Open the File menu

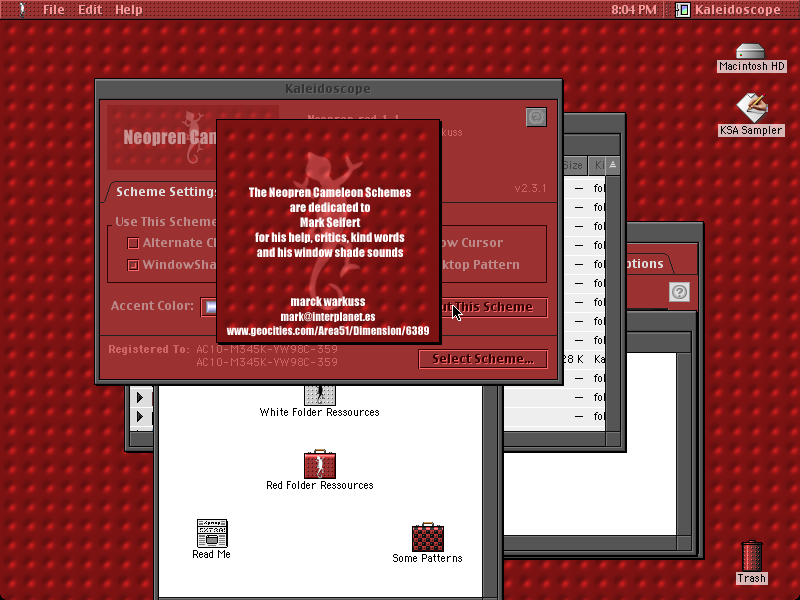(x=54, y=9)
